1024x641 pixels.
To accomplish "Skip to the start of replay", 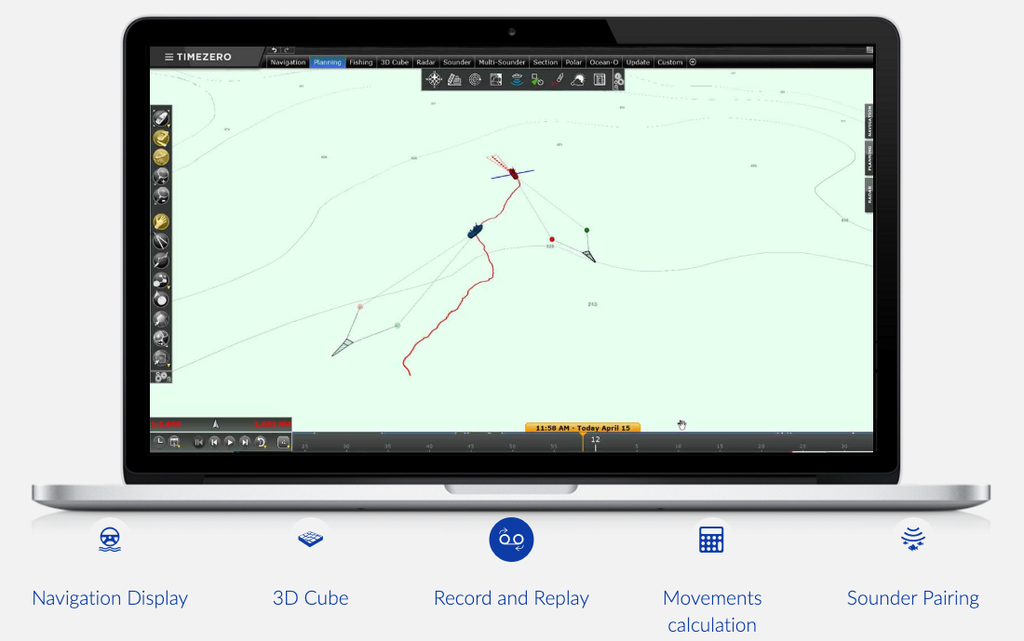I will click(x=199, y=441).
